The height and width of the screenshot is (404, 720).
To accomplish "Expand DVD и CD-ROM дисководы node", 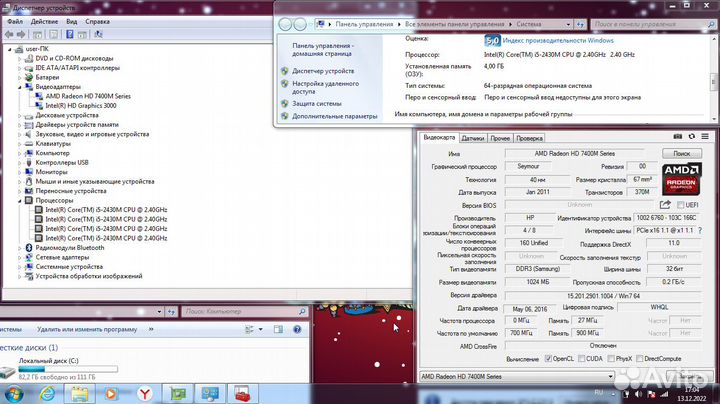I will pyautogui.click(x=20, y=58).
